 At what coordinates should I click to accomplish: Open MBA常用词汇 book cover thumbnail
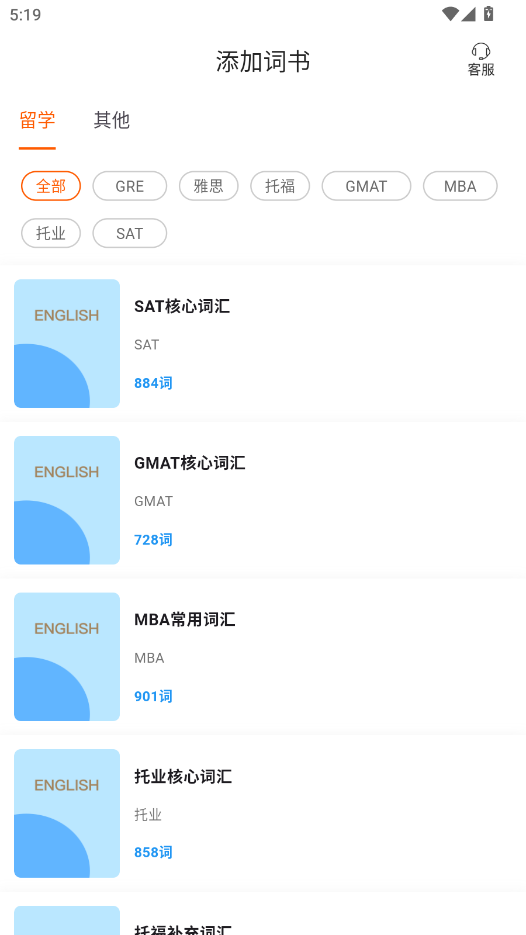point(67,657)
